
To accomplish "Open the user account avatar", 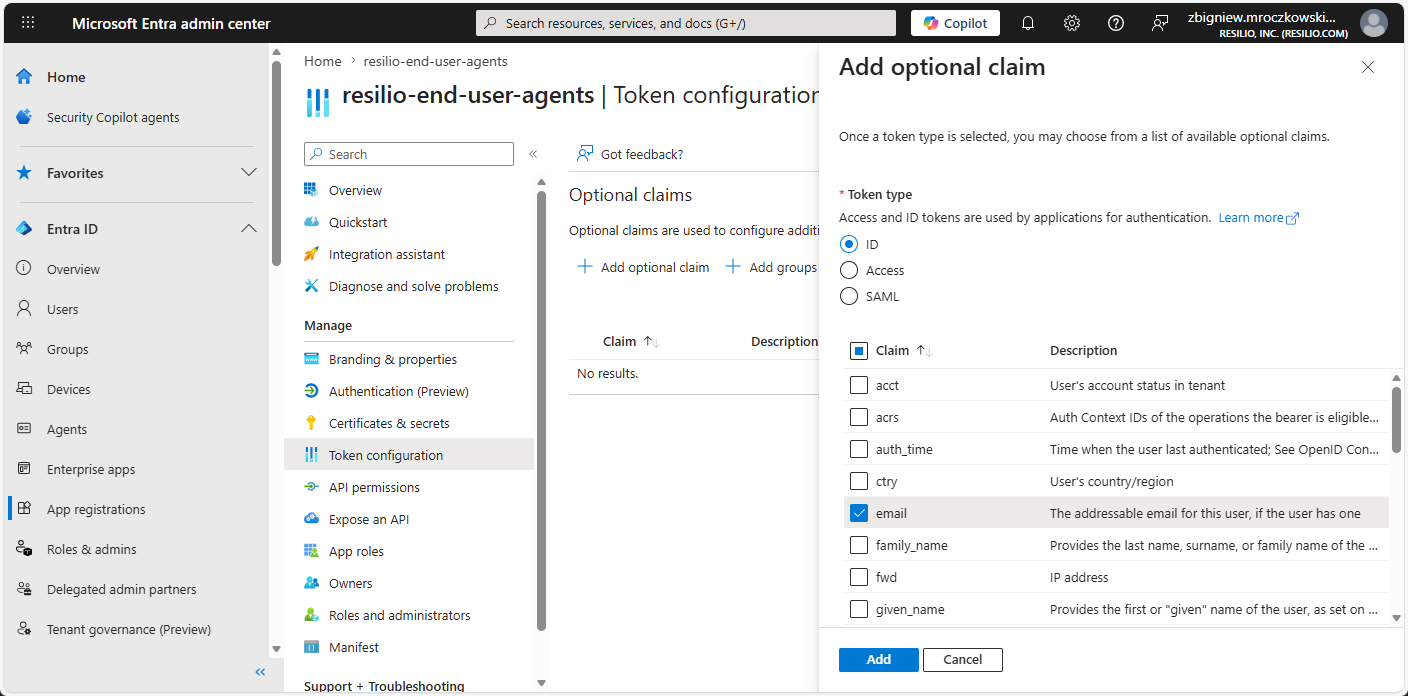I will (x=1374, y=23).
